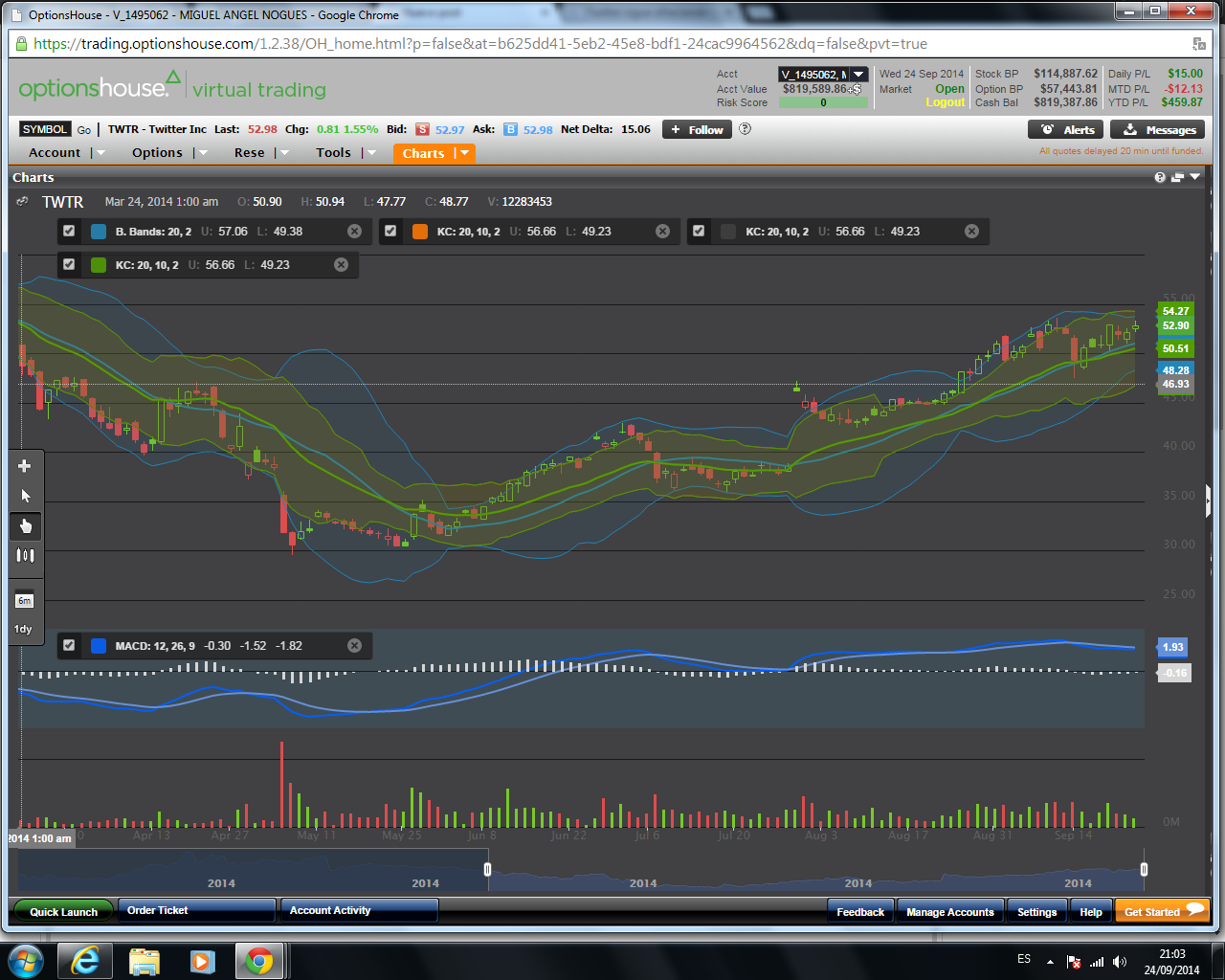The width and height of the screenshot is (1225, 980).
Task: Open the Account menu
Action: pyautogui.click(x=55, y=153)
